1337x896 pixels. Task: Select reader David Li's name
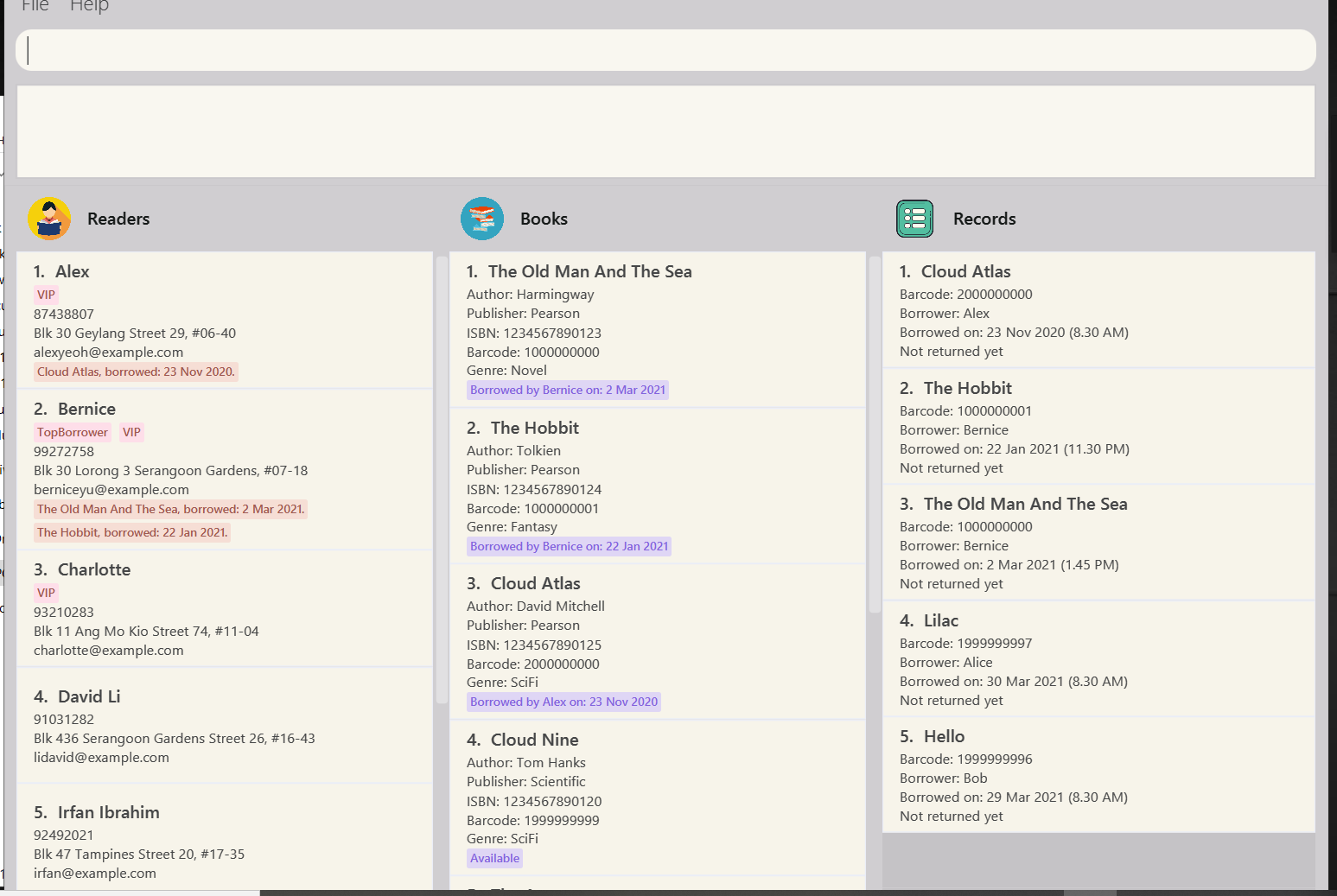point(89,696)
